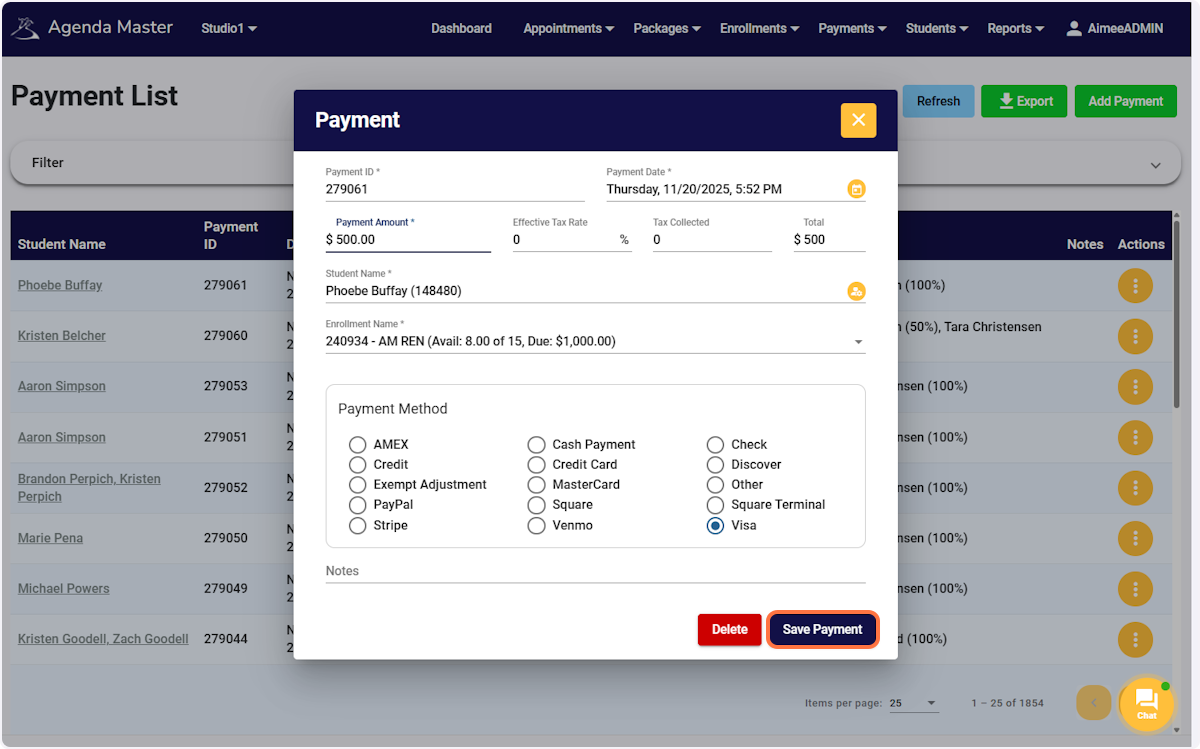The image size is (1200, 749).
Task: Open the actions menu for Kristen Belcher's payment
Action: coord(1135,336)
